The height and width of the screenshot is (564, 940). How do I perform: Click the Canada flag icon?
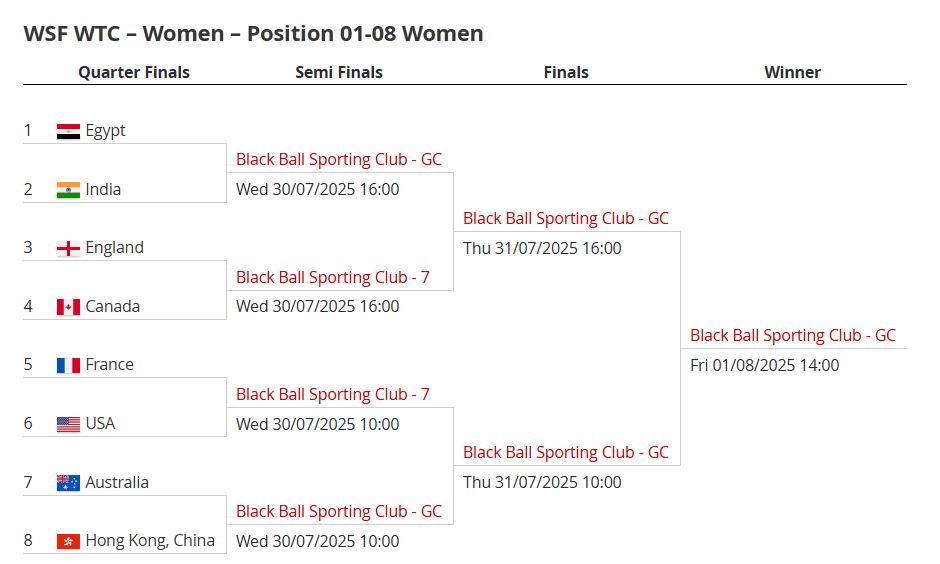pos(68,307)
